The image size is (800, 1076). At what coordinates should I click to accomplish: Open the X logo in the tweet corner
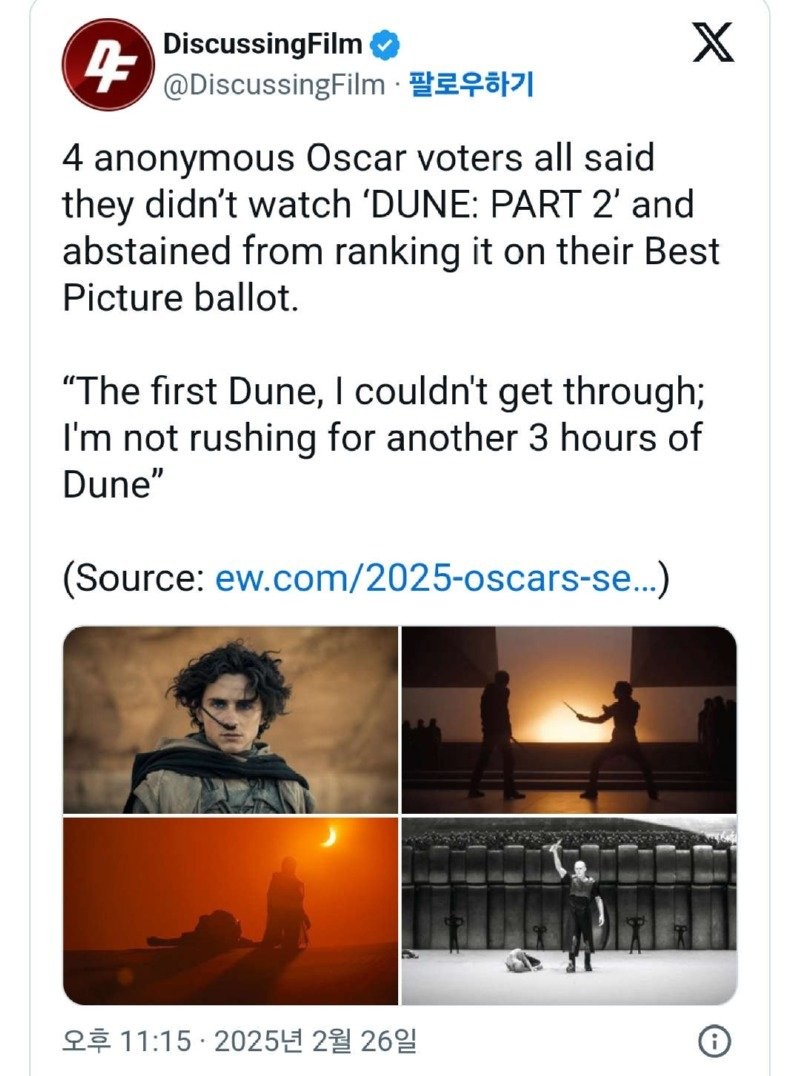pyautogui.click(x=712, y=47)
